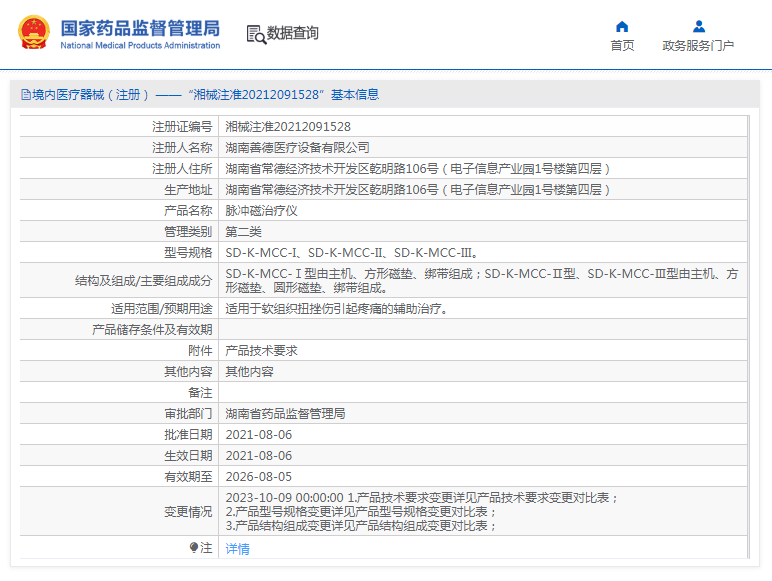Click the 政务服务门户 user icon

click(699, 26)
